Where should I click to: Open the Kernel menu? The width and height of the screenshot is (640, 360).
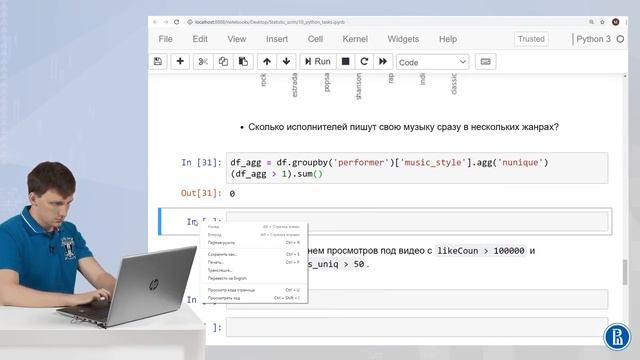tap(355, 39)
